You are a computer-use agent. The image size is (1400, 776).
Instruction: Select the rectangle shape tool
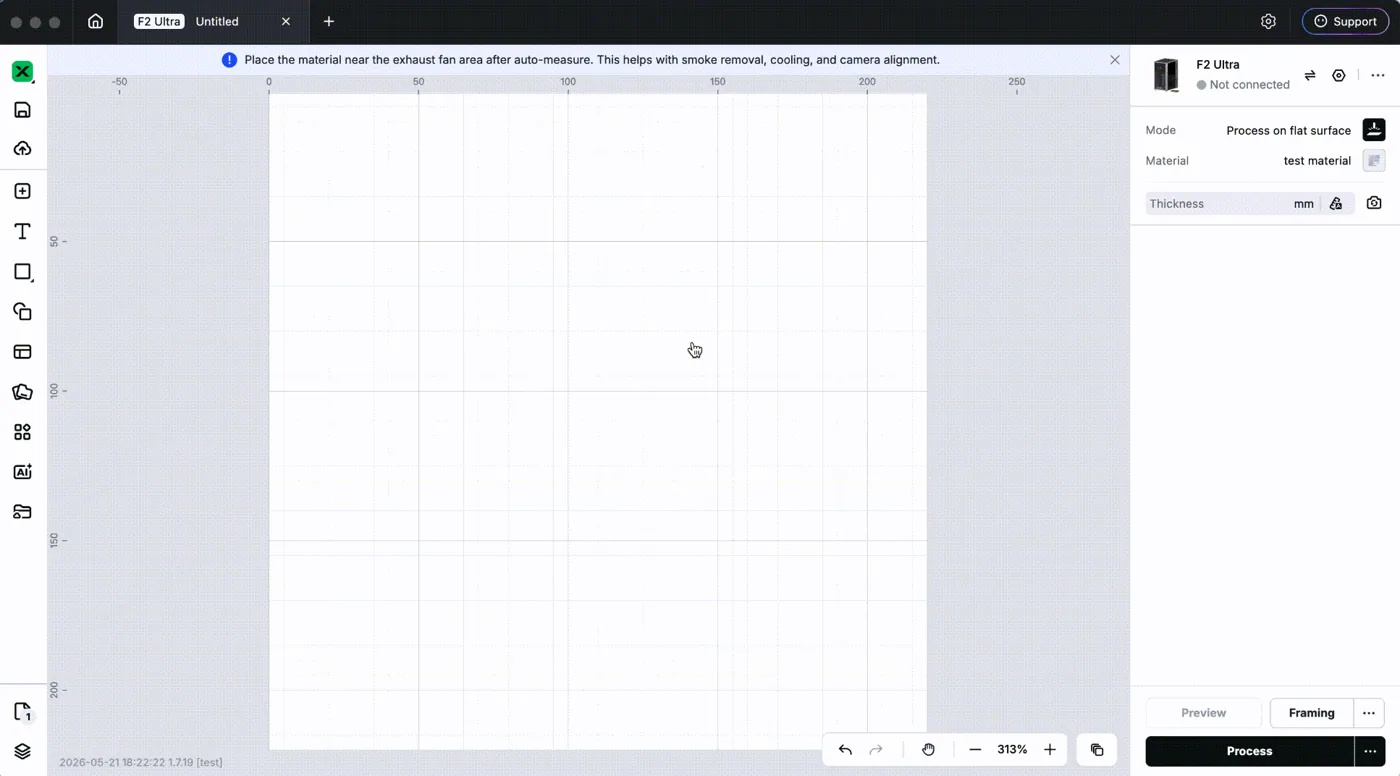pos(22,272)
